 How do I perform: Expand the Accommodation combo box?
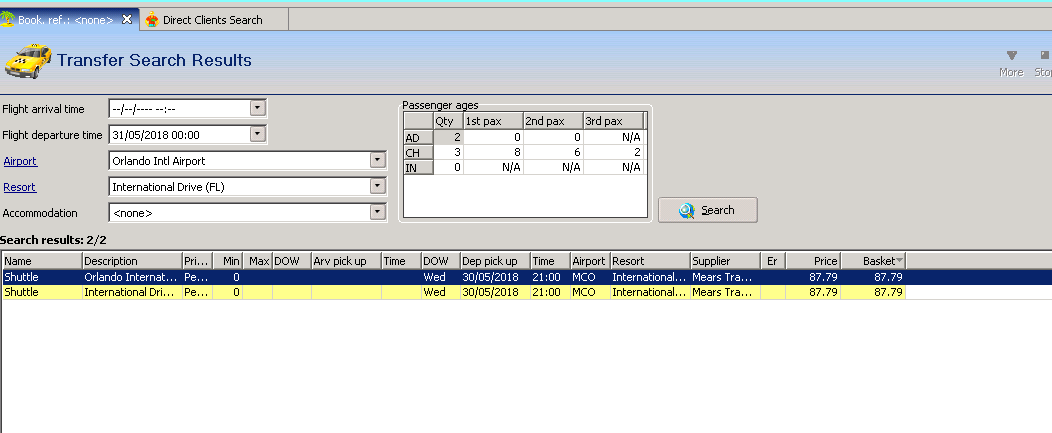[378, 213]
